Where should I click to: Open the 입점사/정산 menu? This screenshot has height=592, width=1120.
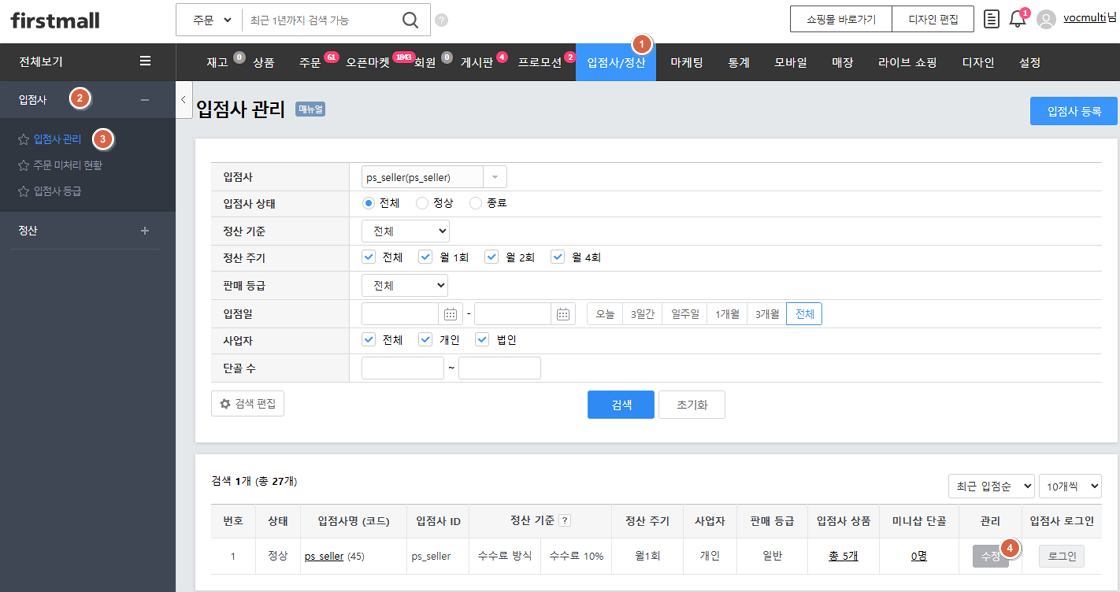coord(616,62)
